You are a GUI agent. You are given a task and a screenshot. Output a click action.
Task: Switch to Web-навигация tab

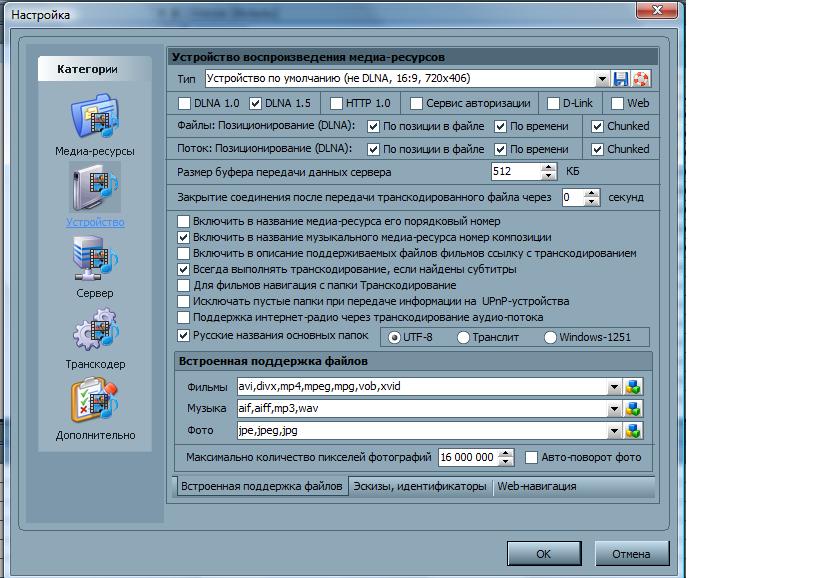(x=537, y=486)
